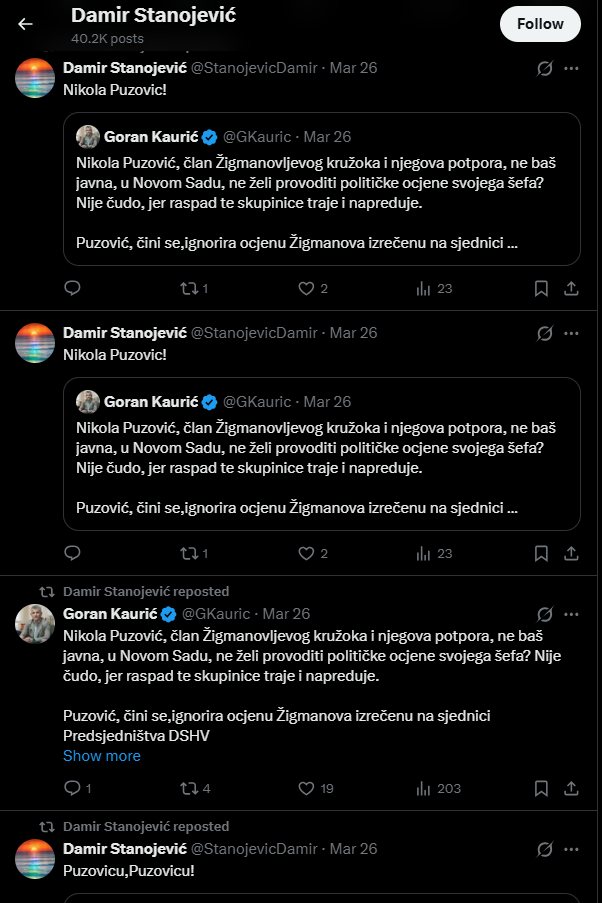Click the back arrow at top
Screen dimensions: 602x903
[x=25, y=24]
